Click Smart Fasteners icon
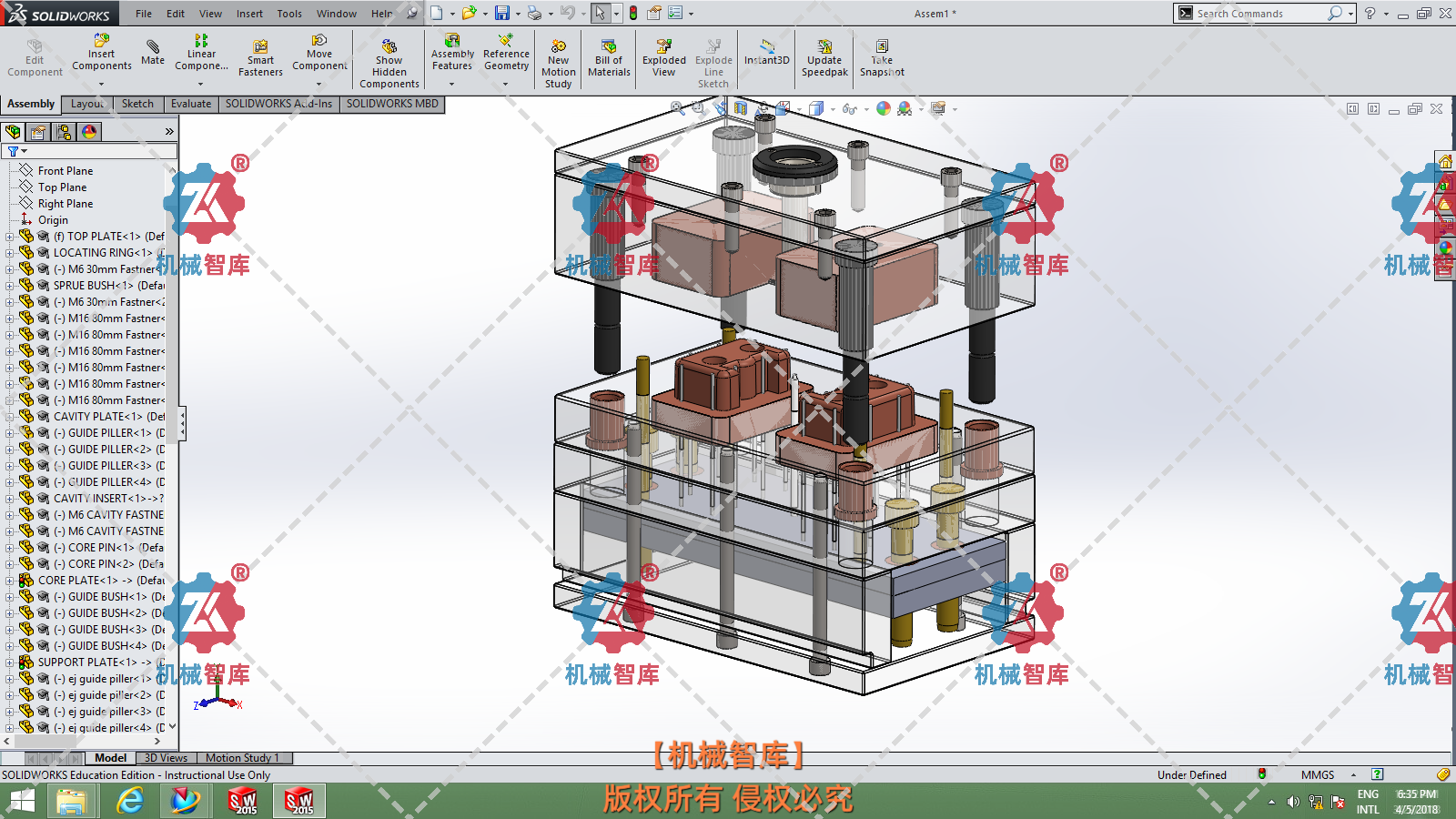 [x=260, y=58]
